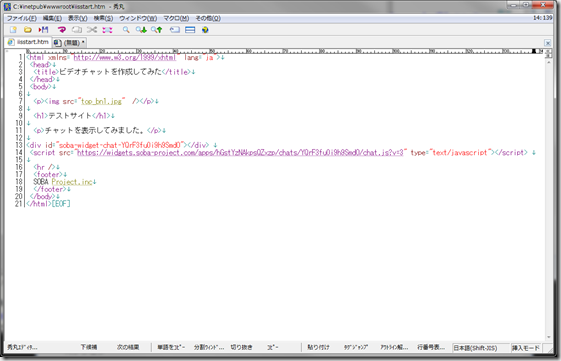Screen dimensions: 561x361
Task: Click the <hr /> tag on line 16
Action: click(x=44, y=167)
